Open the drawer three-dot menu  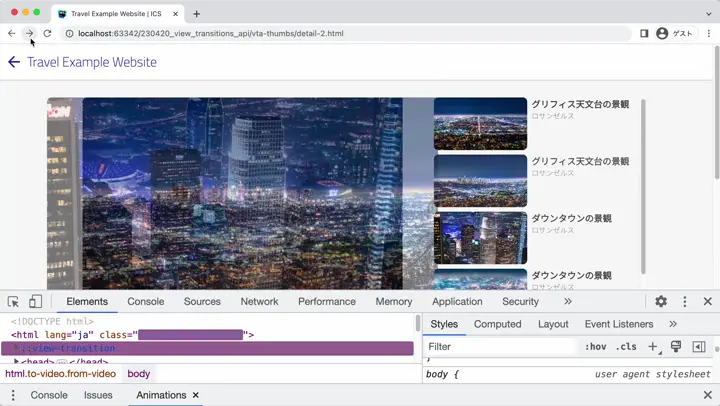pyautogui.click(x=13, y=395)
